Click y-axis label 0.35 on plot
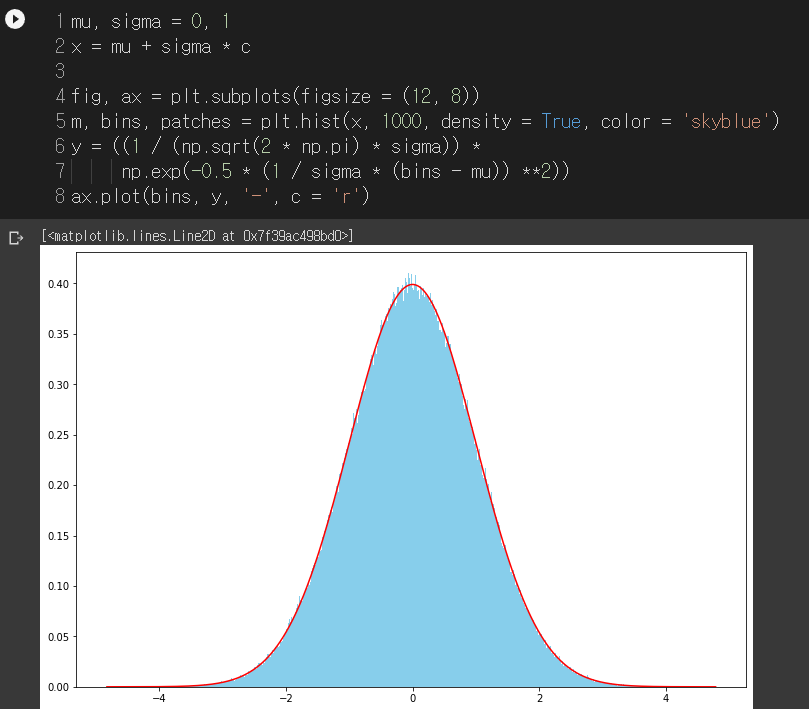This screenshot has height=709, width=809. (x=58, y=334)
